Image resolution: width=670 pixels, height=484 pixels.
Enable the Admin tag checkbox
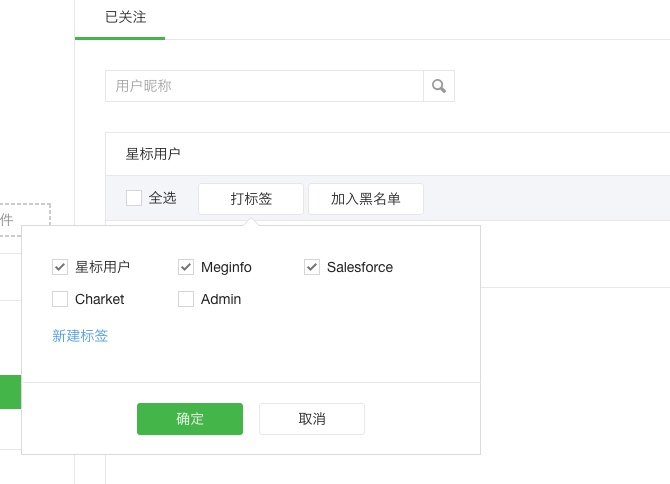click(x=186, y=299)
